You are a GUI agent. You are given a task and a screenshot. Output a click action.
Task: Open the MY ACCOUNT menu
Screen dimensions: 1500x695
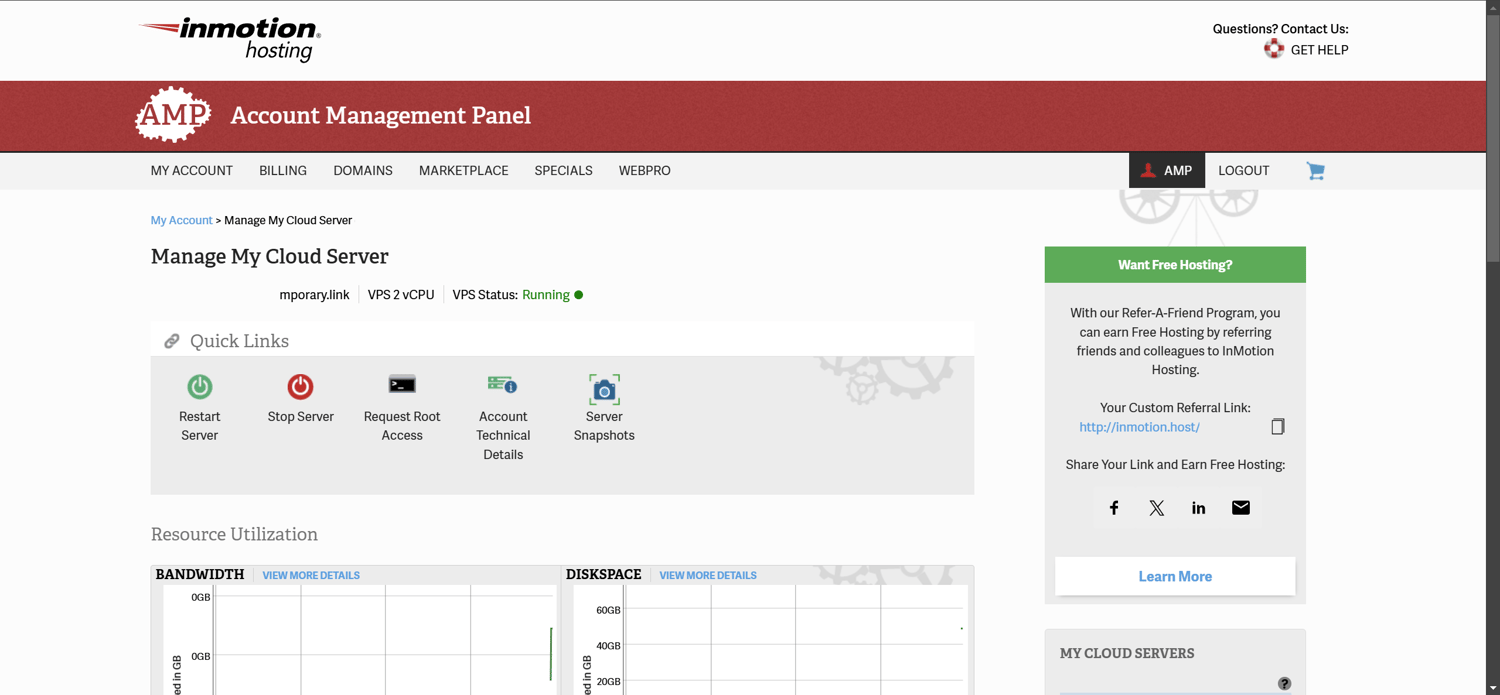point(192,171)
